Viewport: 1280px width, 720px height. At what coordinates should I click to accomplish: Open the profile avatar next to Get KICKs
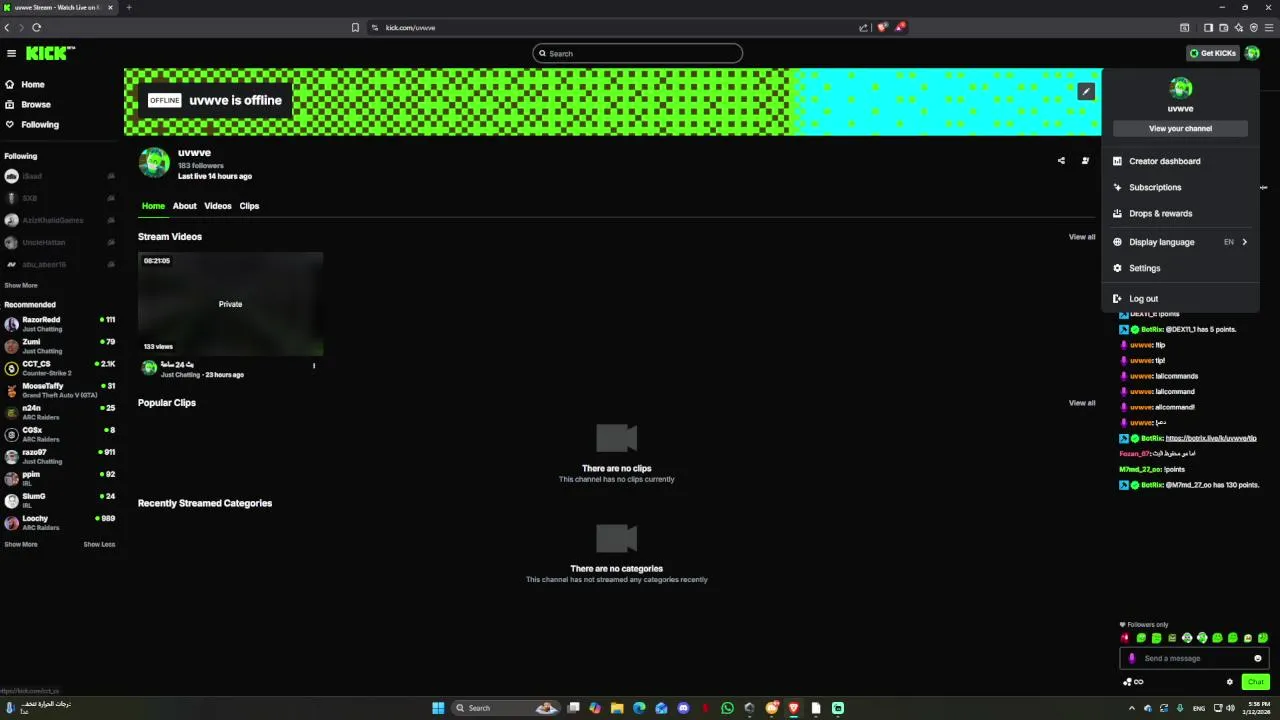(1252, 53)
